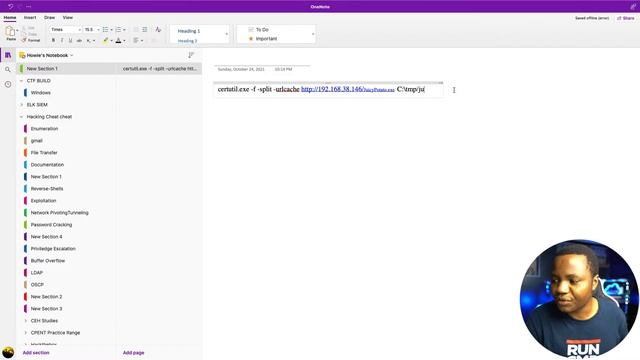
Task: Open the gmail section
Action: click(x=36, y=141)
